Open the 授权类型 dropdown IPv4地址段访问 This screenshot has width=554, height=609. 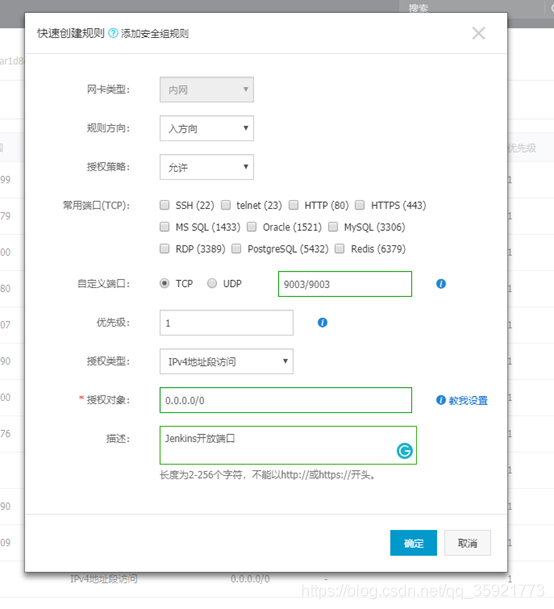click(226, 362)
